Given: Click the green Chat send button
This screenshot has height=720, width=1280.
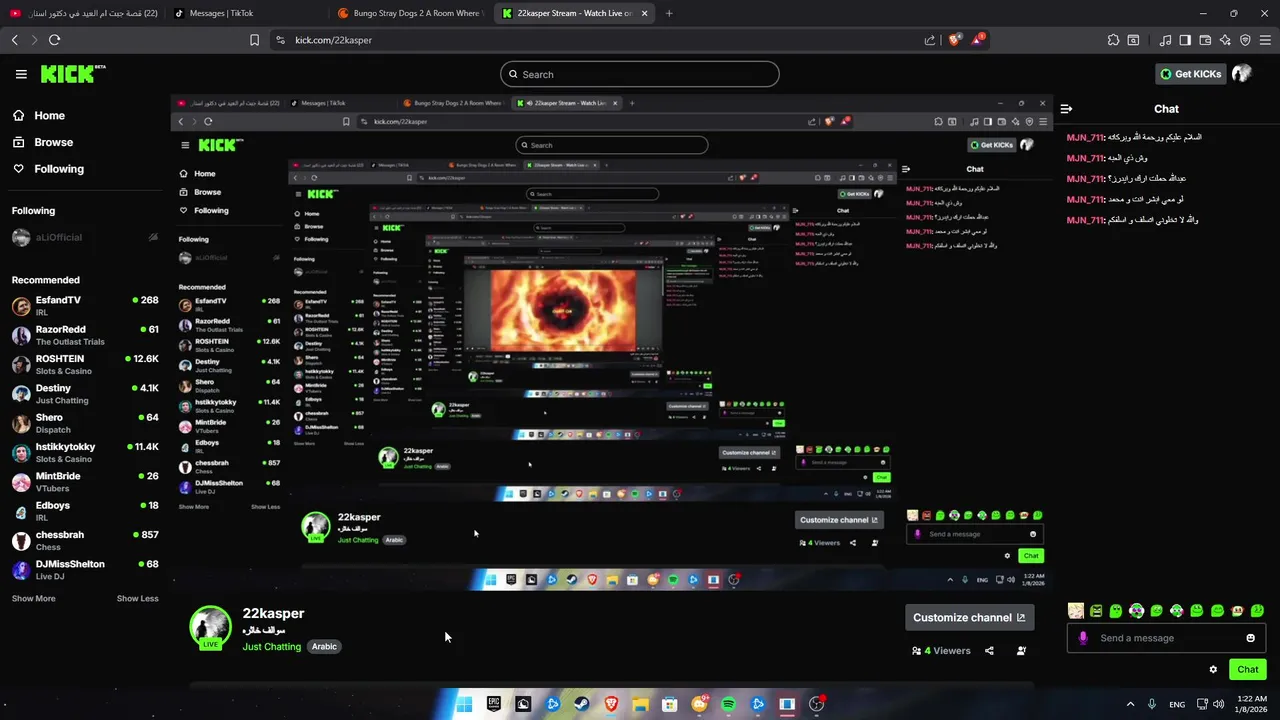Looking at the screenshot, I should [1248, 670].
